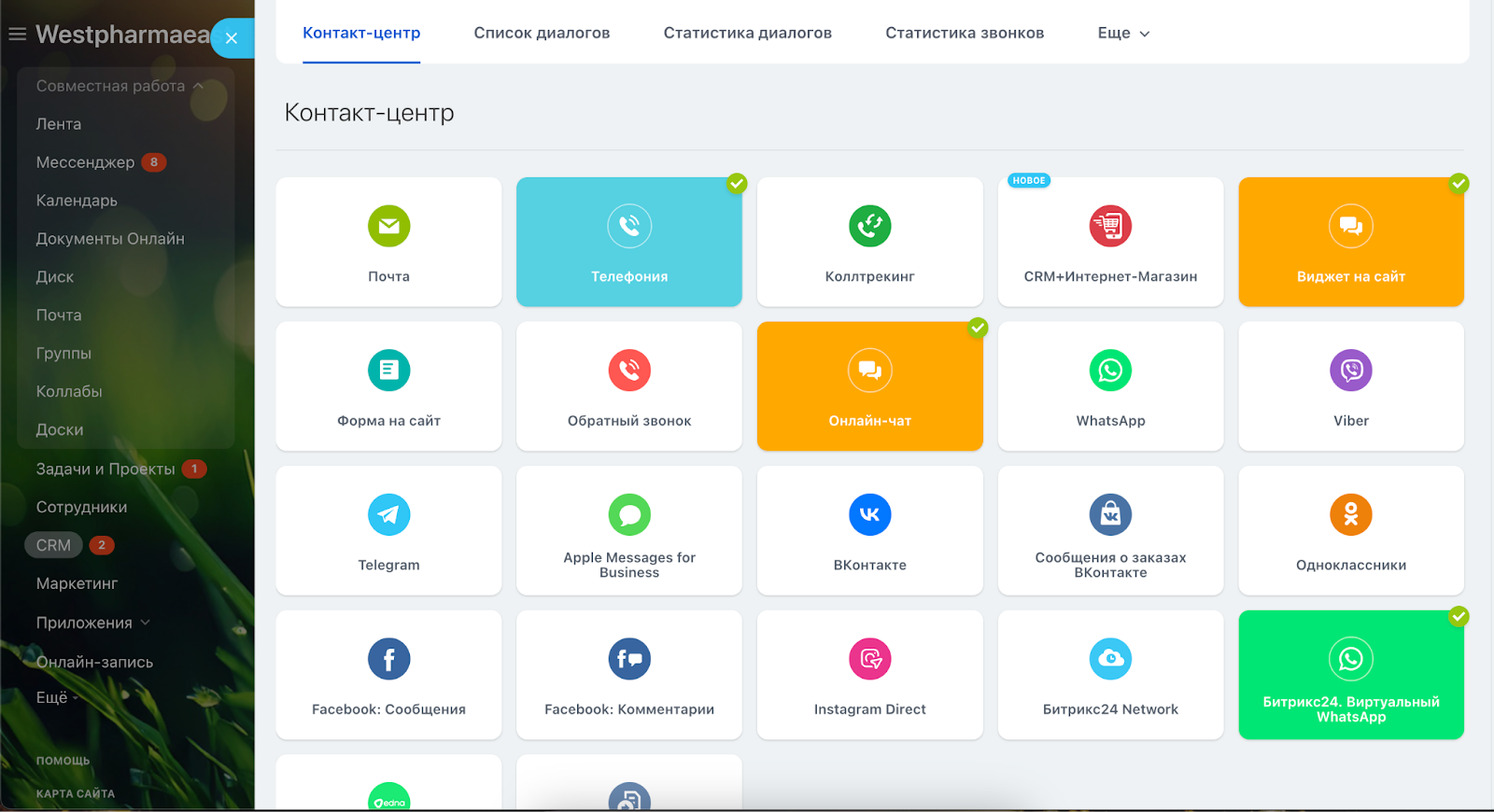Screen dimensions: 1494x812
Task: Expand the Приложения sidebar section
Action: click(x=92, y=623)
